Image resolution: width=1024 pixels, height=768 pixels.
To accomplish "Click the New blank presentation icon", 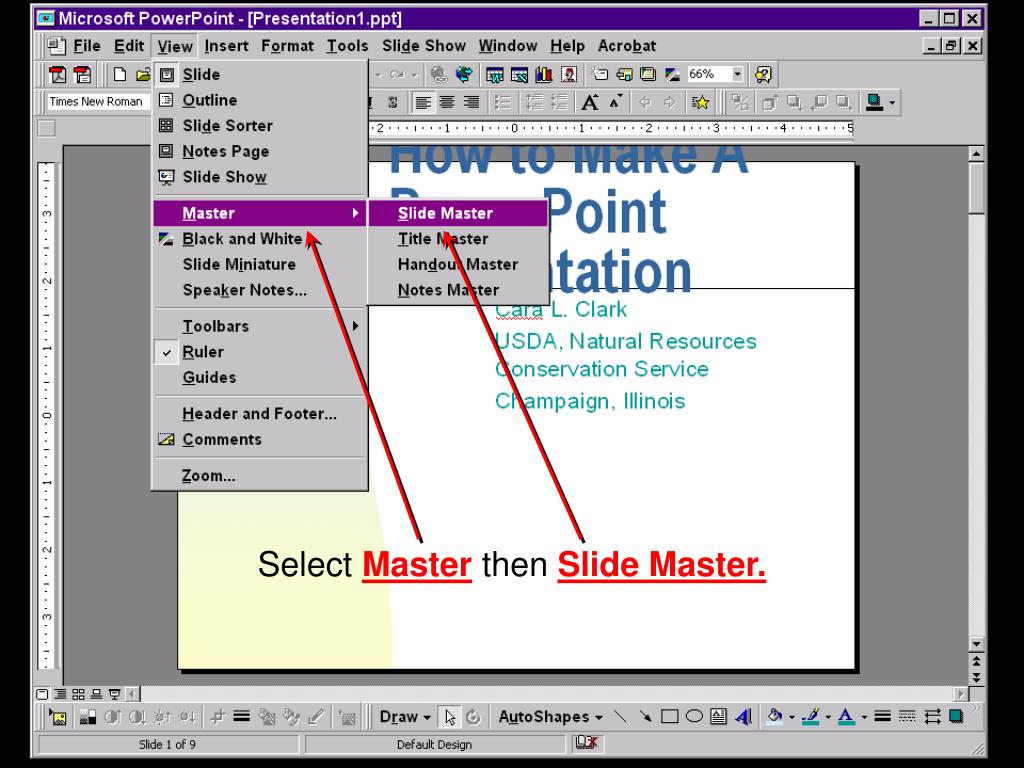I will tap(120, 74).
